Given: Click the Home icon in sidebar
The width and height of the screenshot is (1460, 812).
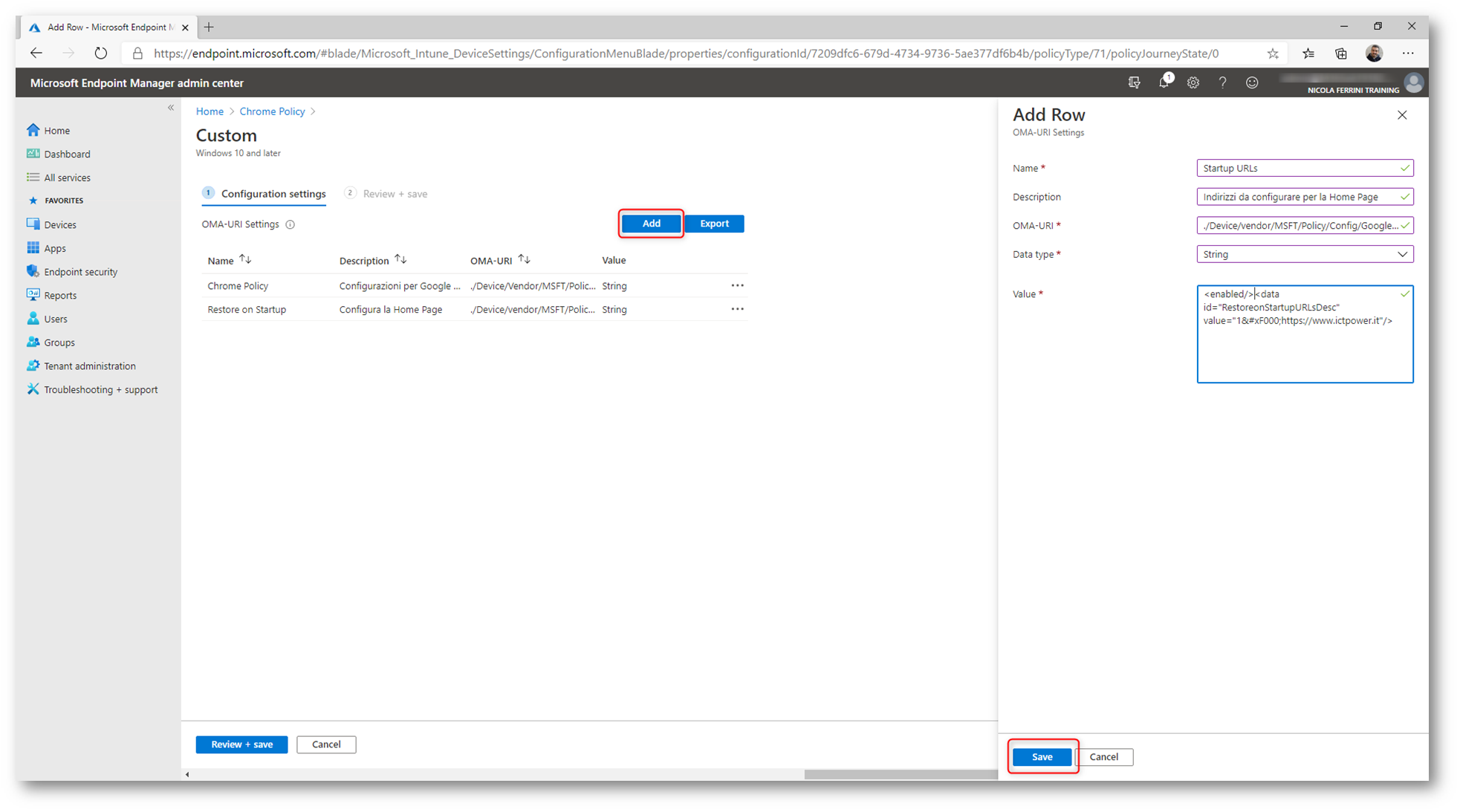Looking at the screenshot, I should [33, 130].
